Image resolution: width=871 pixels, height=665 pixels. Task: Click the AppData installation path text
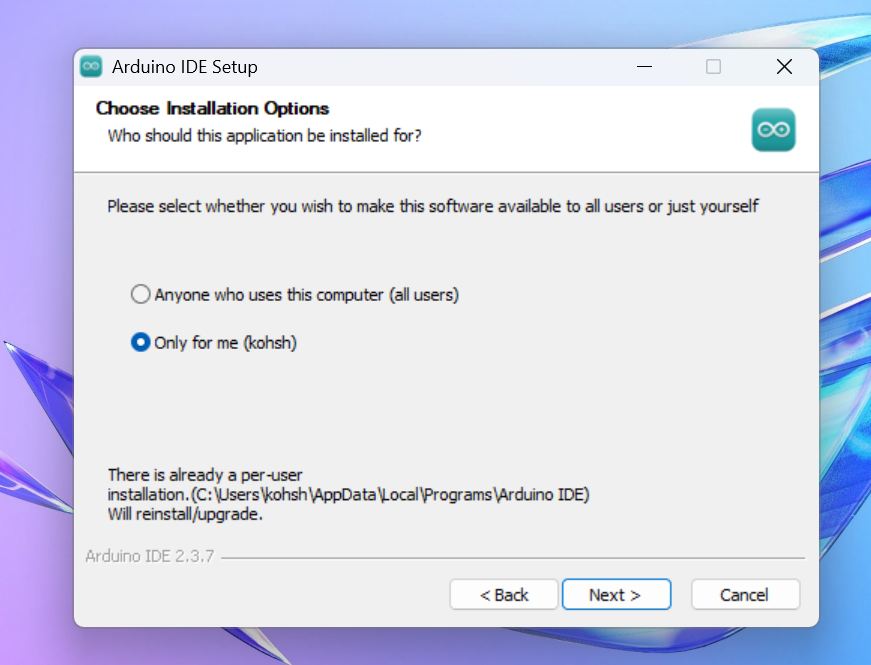[x=348, y=494]
